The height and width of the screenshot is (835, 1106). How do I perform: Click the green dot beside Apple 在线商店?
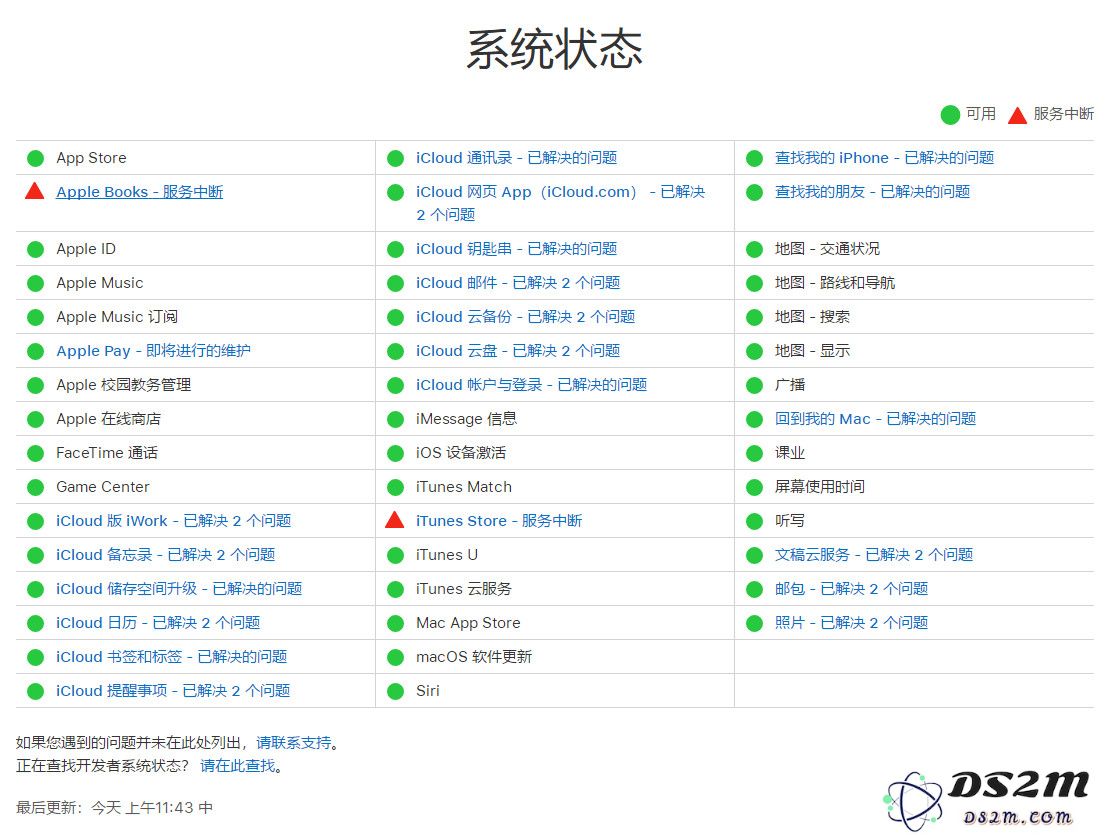(x=35, y=420)
